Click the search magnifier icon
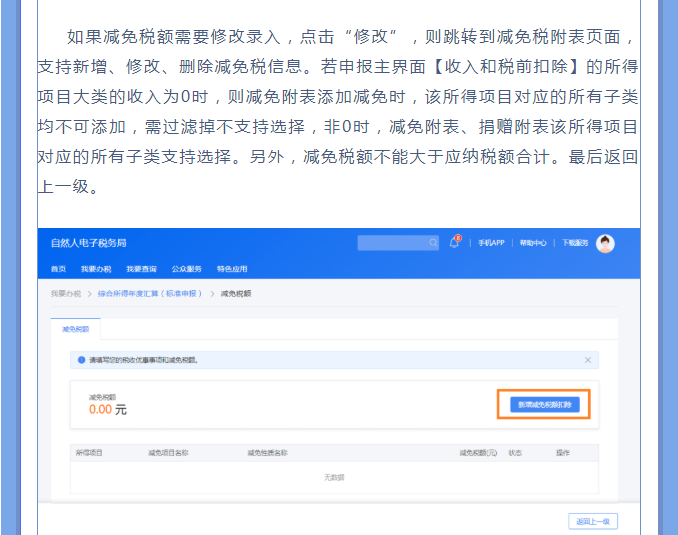The image size is (678, 535). coord(433,243)
